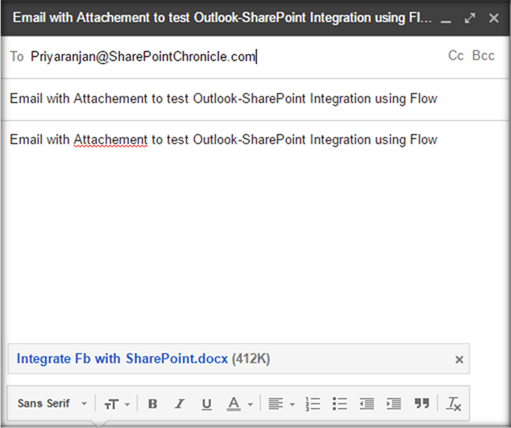
Task: Open the font size dropdown
Action: coord(117,404)
